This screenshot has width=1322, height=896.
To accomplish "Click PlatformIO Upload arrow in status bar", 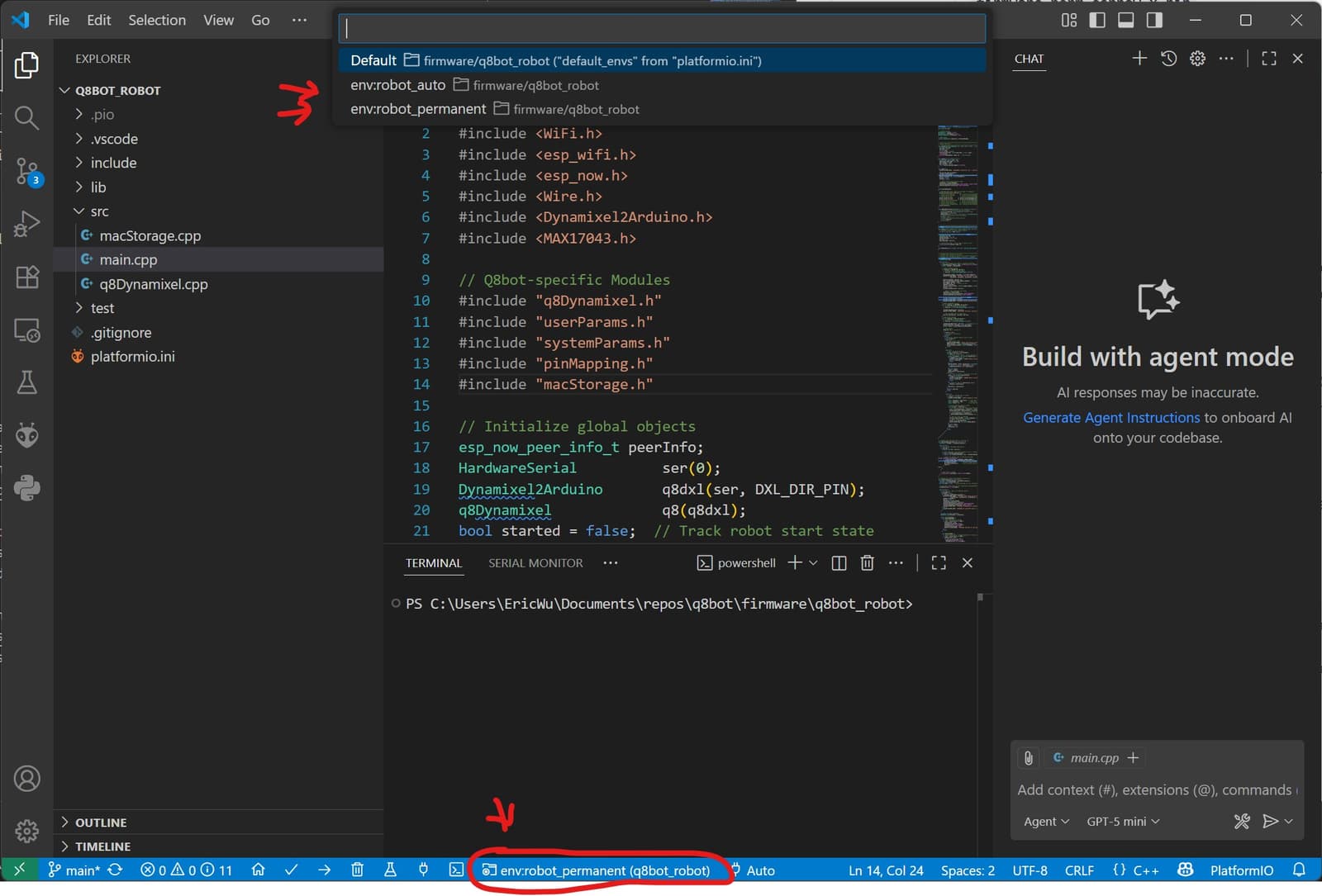I will tap(324, 870).
